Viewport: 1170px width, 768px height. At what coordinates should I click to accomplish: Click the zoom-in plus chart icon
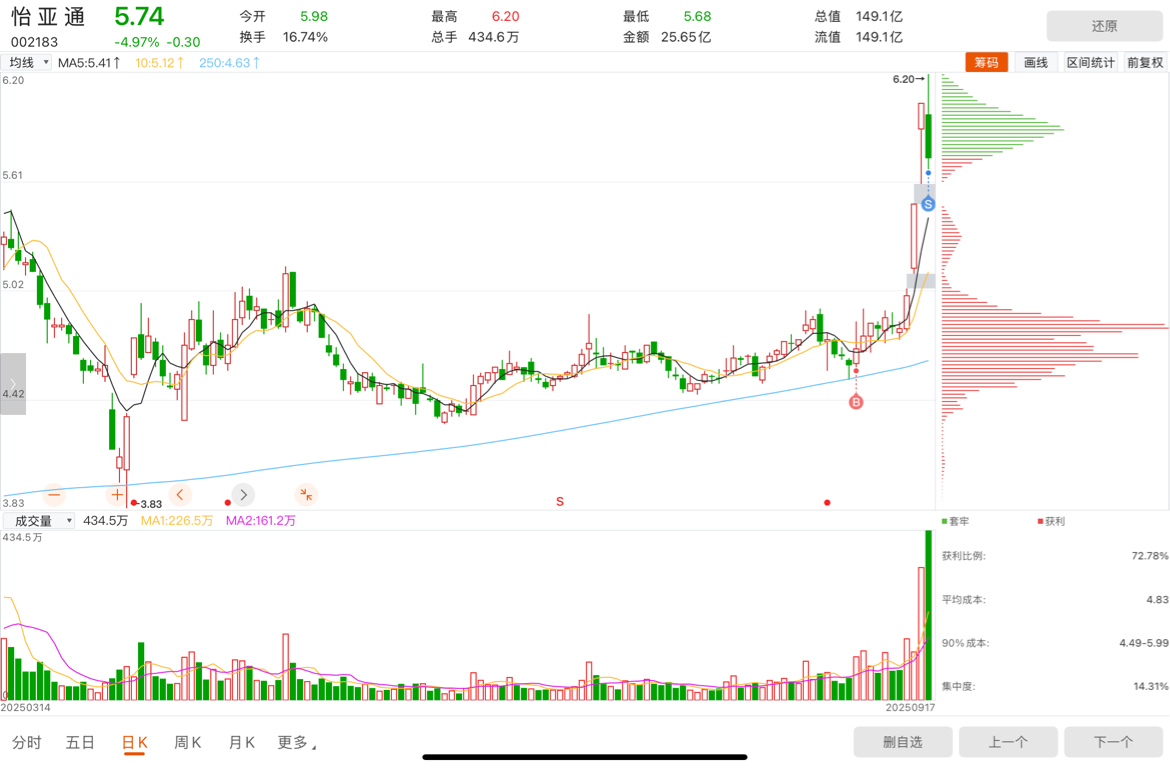coord(117,494)
